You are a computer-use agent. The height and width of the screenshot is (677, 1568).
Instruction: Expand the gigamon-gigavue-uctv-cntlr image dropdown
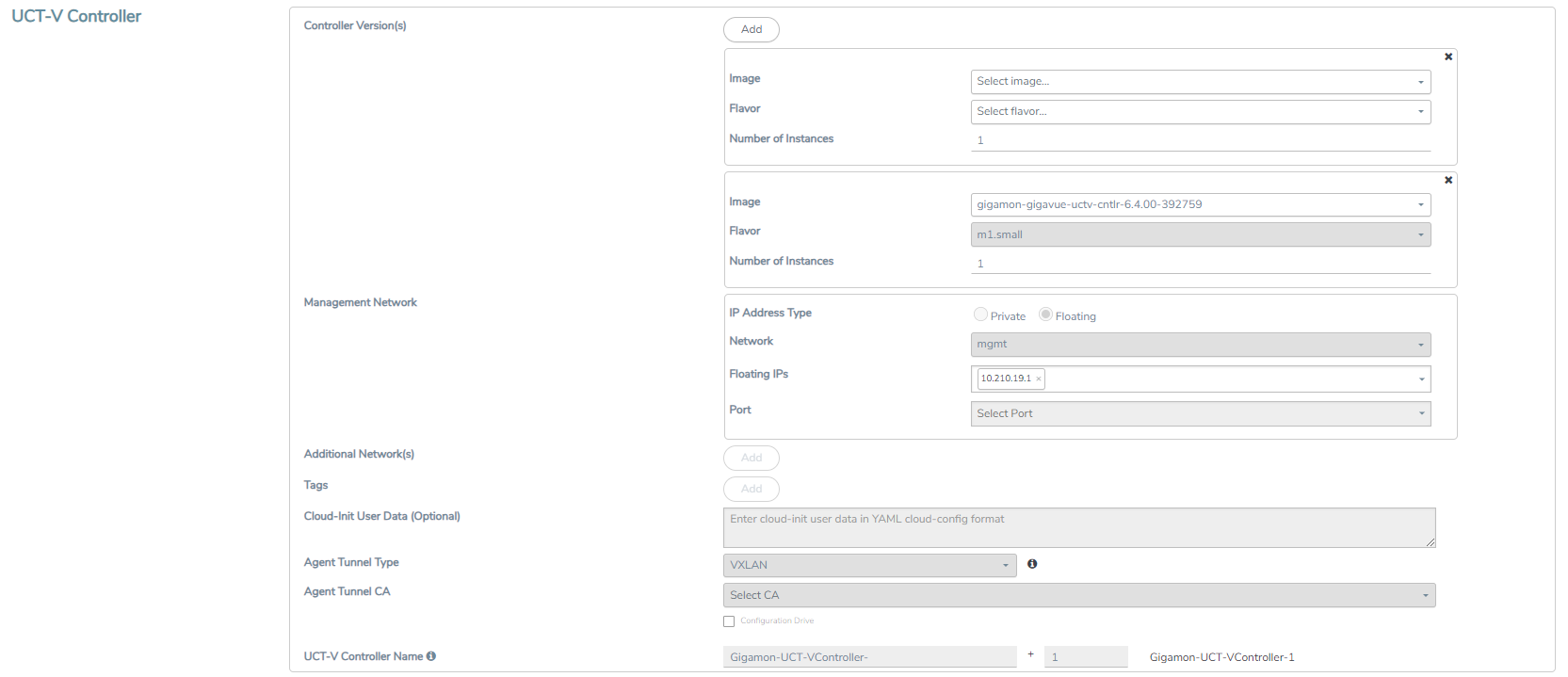coord(1200,205)
